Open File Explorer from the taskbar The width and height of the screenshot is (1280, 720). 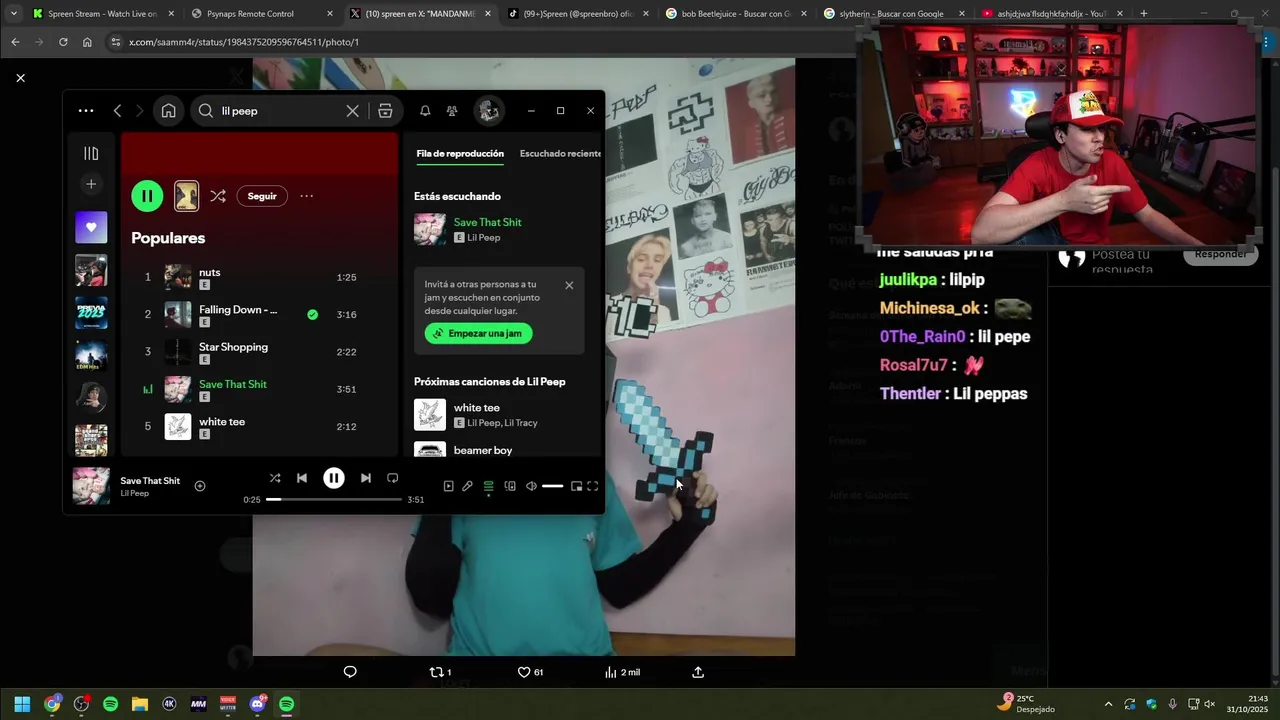point(140,704)
